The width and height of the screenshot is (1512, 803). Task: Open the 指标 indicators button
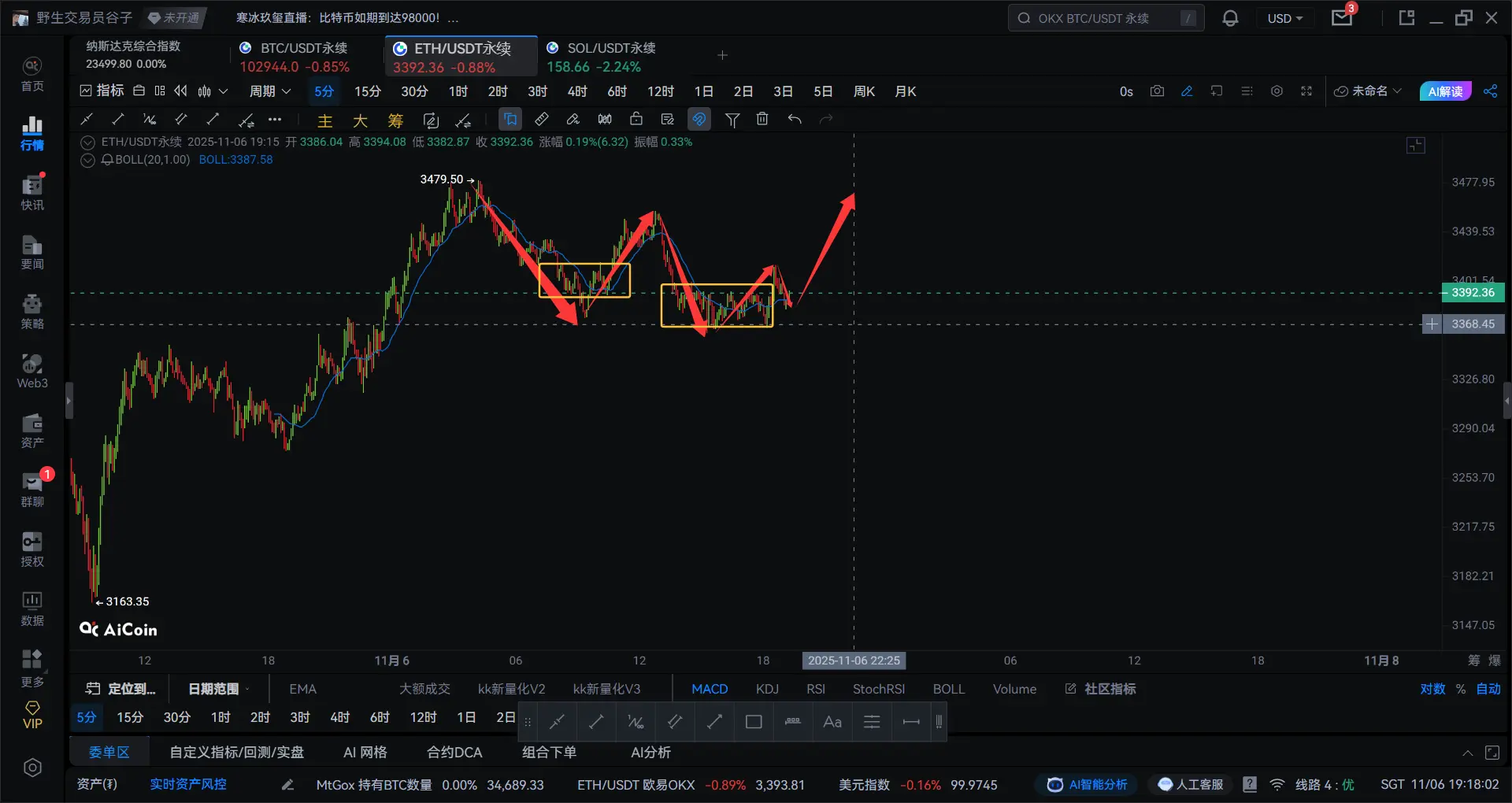click(102, 91)
